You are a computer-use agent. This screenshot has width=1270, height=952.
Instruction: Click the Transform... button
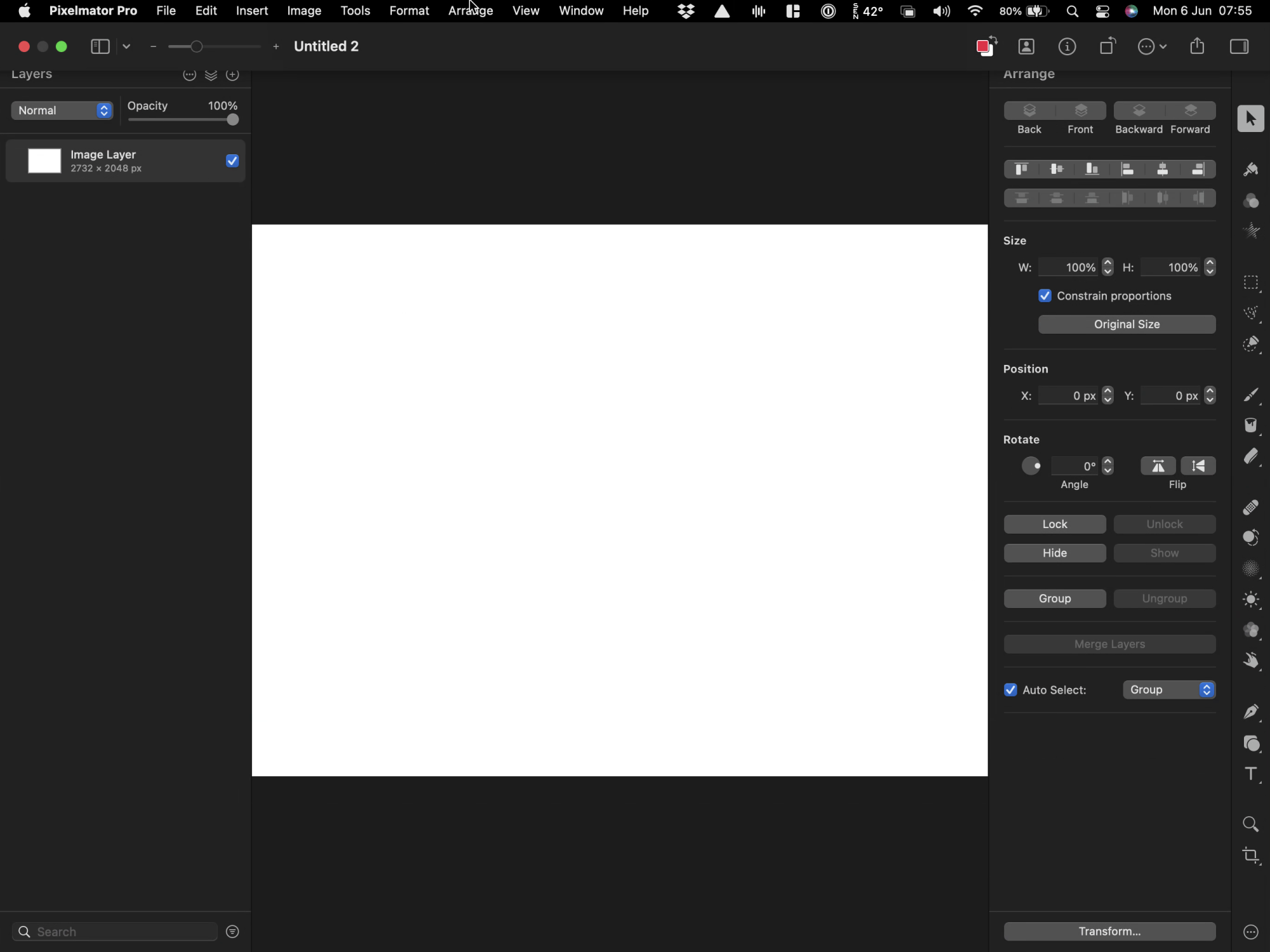click(1109, 931)
